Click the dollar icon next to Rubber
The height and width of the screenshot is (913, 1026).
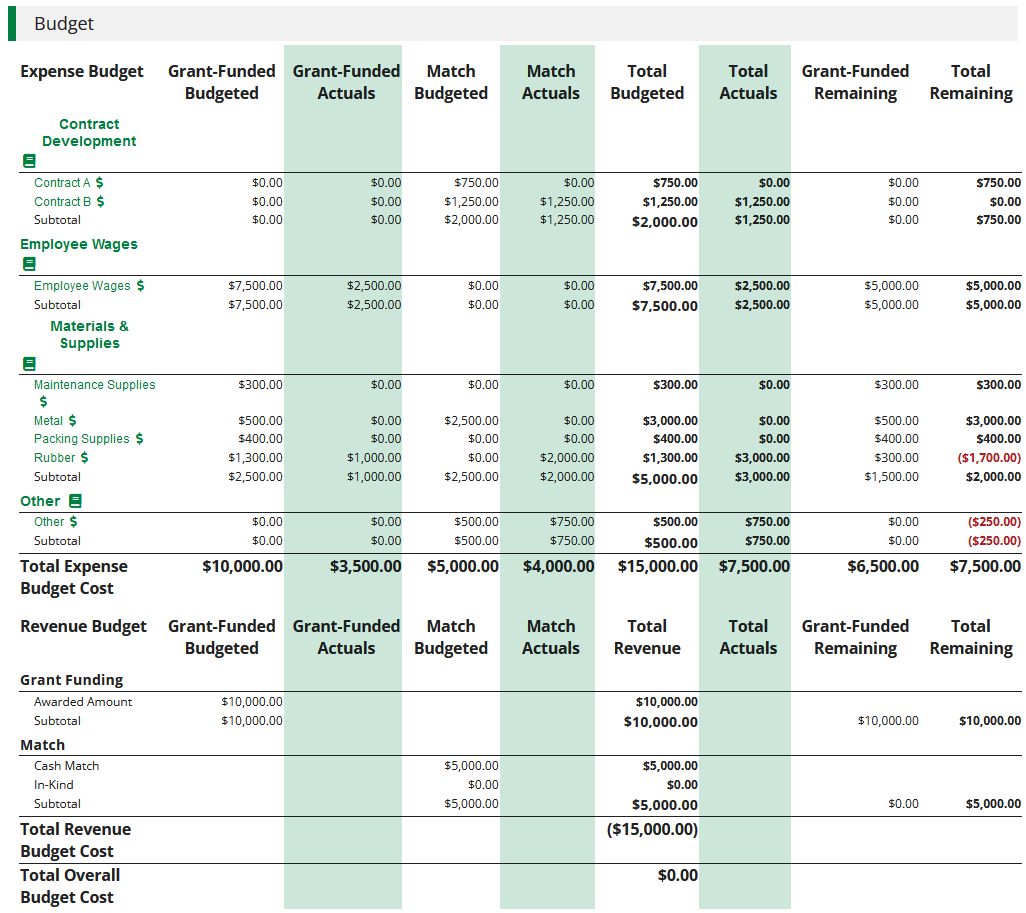[84, 458]
